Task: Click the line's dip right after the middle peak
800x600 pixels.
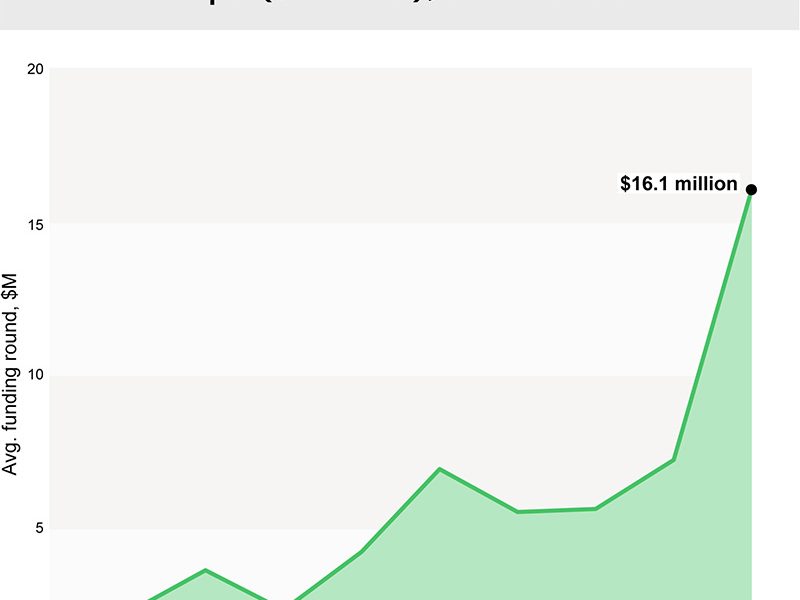Action: click(x=517, y=512)
